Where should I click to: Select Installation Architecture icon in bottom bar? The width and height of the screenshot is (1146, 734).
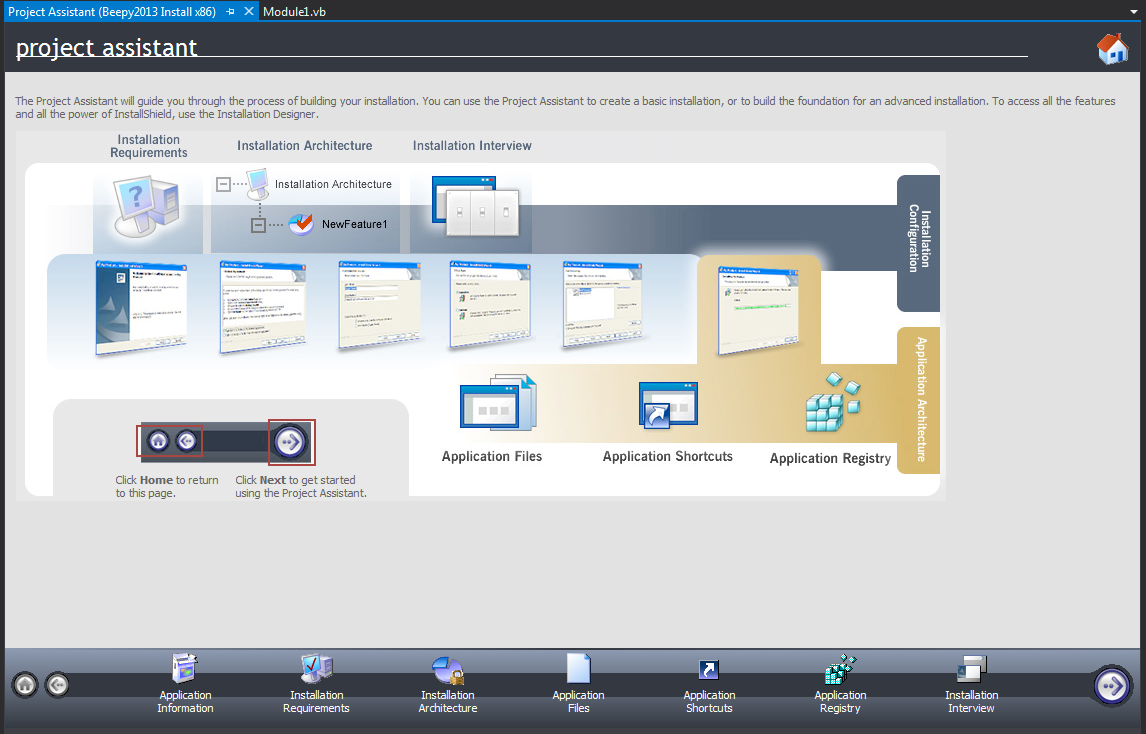pos(447,669)
